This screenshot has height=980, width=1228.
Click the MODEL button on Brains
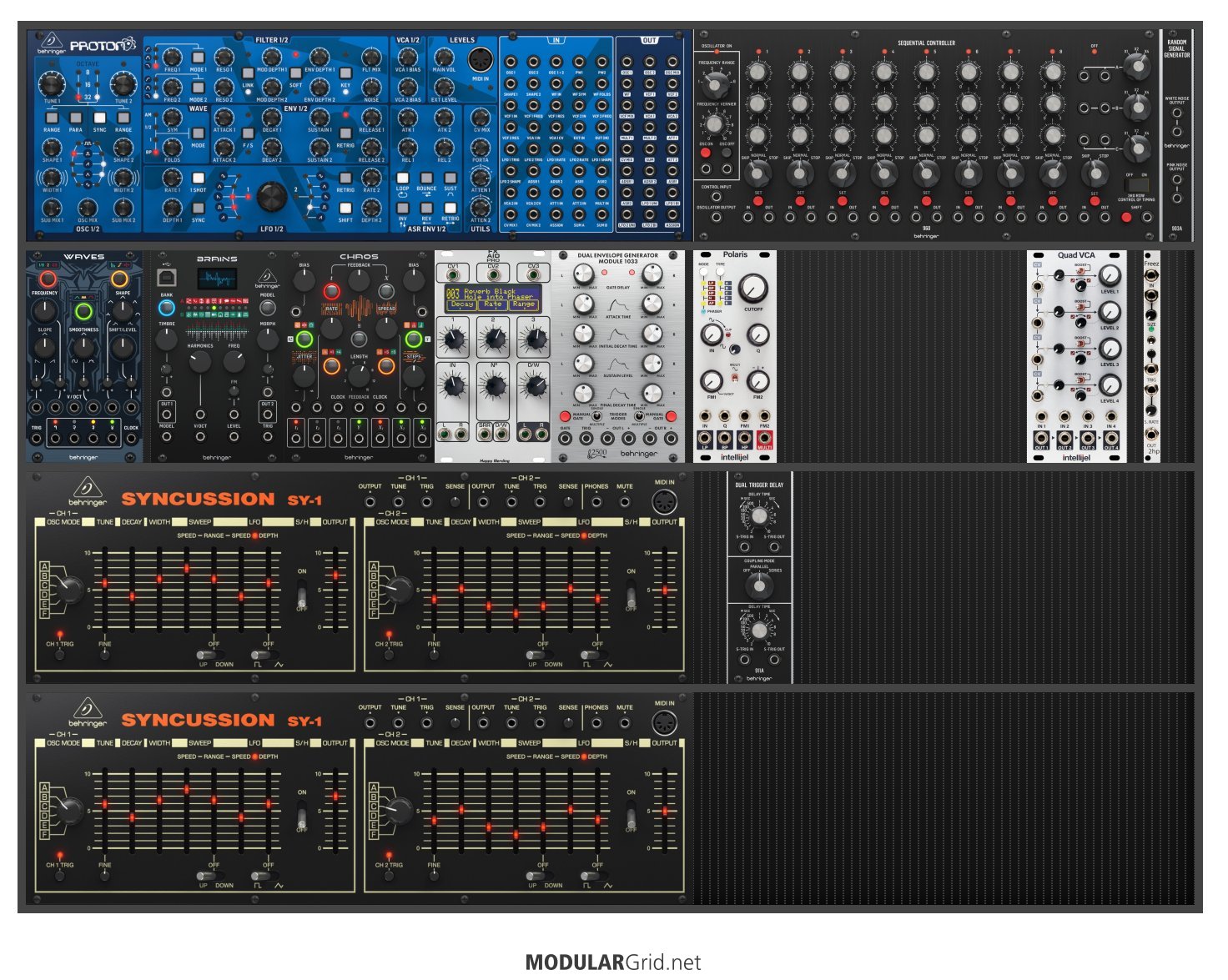click(x=267, y=306)
